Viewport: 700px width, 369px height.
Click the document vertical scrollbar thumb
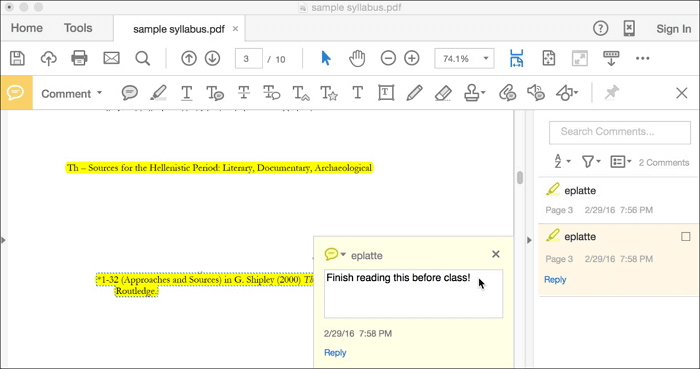(520, 178)
